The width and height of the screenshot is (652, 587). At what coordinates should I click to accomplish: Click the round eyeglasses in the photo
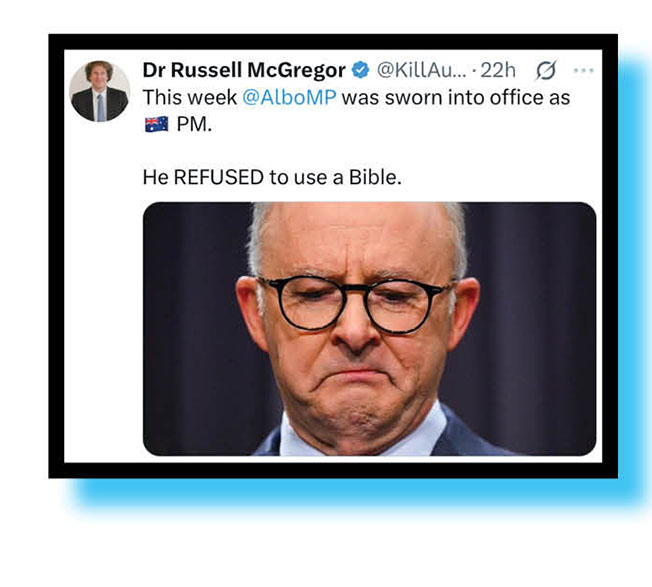[x=353, y=303]
